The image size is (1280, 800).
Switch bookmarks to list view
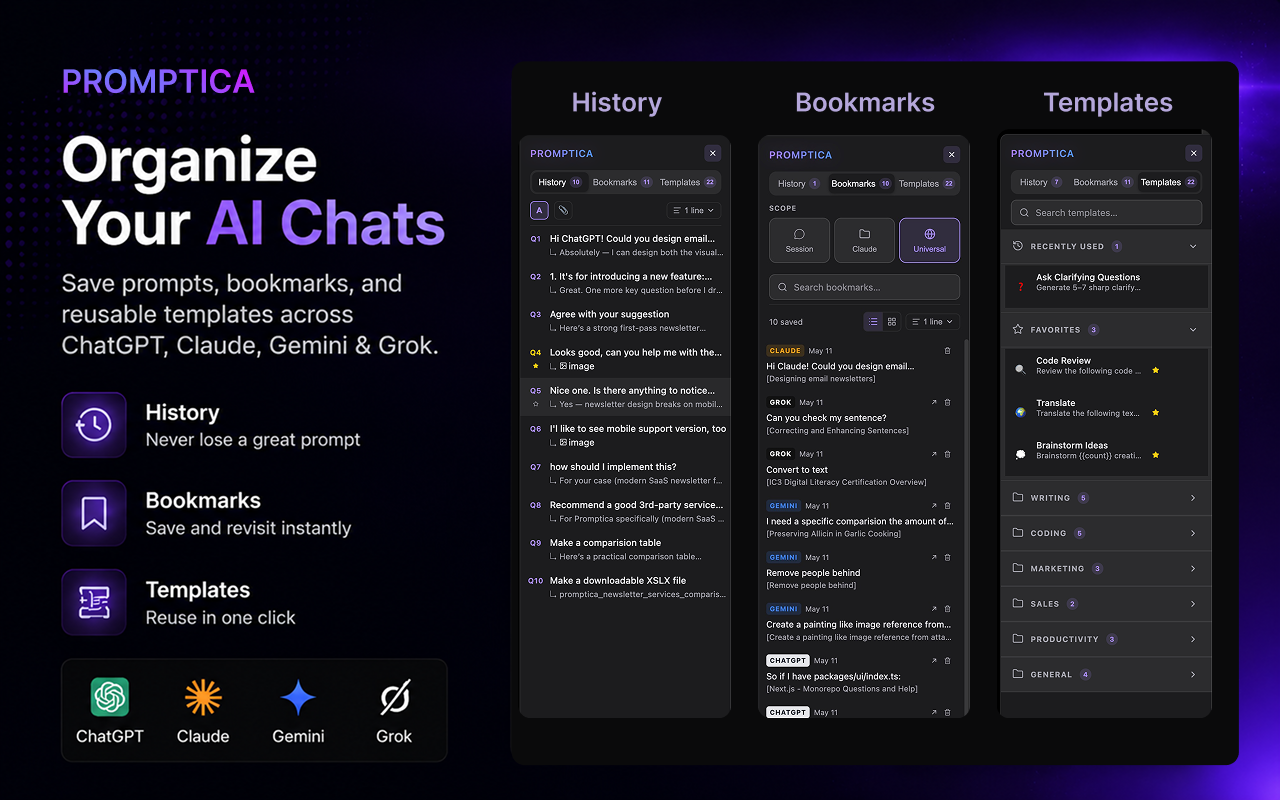(873, 322)
